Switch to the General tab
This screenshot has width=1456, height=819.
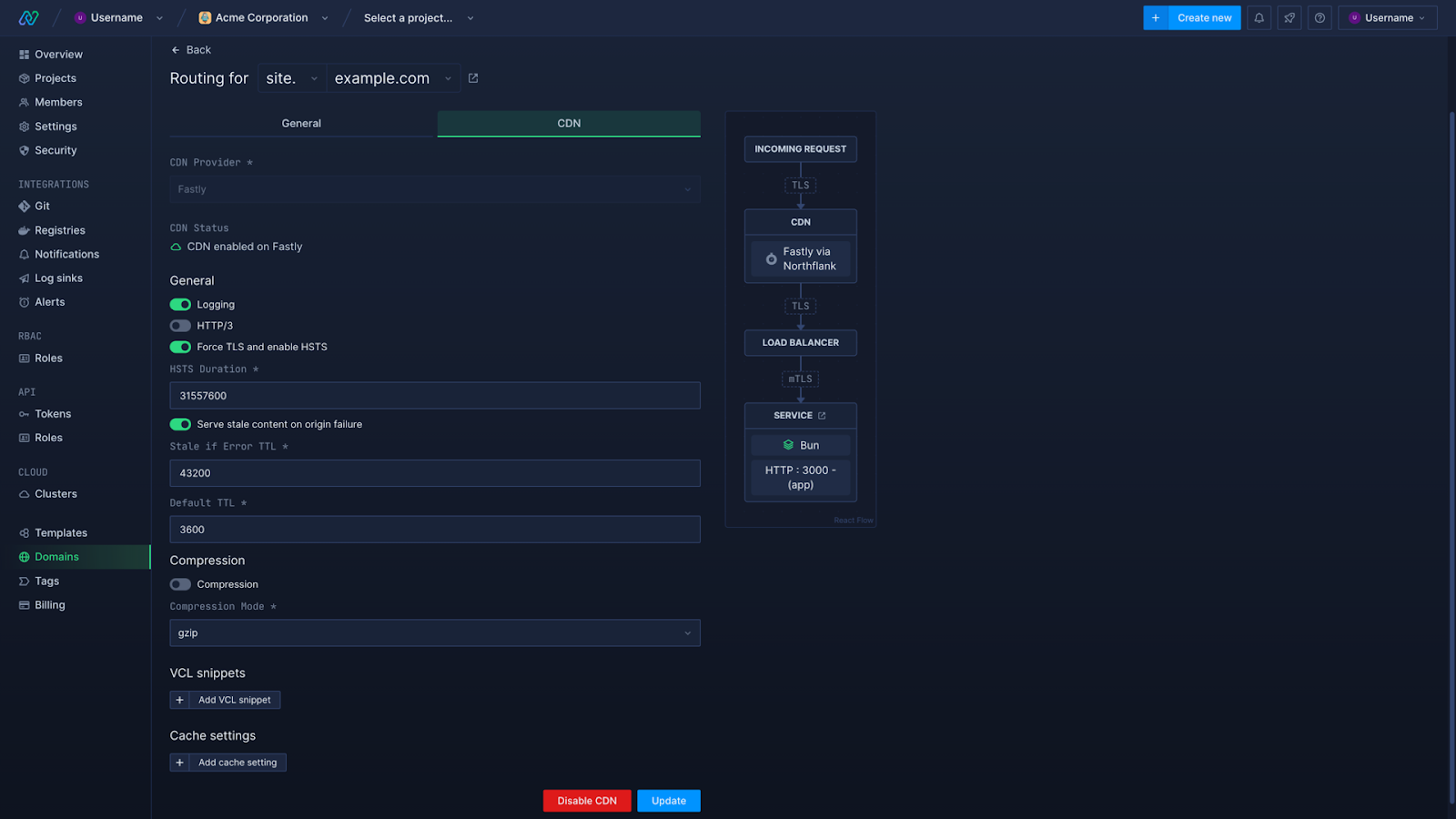301,123
